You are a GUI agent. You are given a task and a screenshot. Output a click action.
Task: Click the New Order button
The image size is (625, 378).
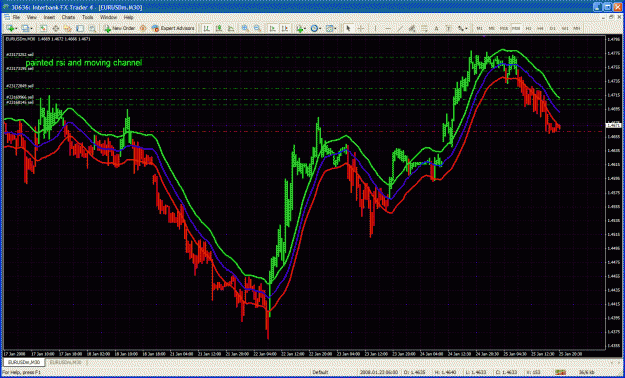point(119,28)
